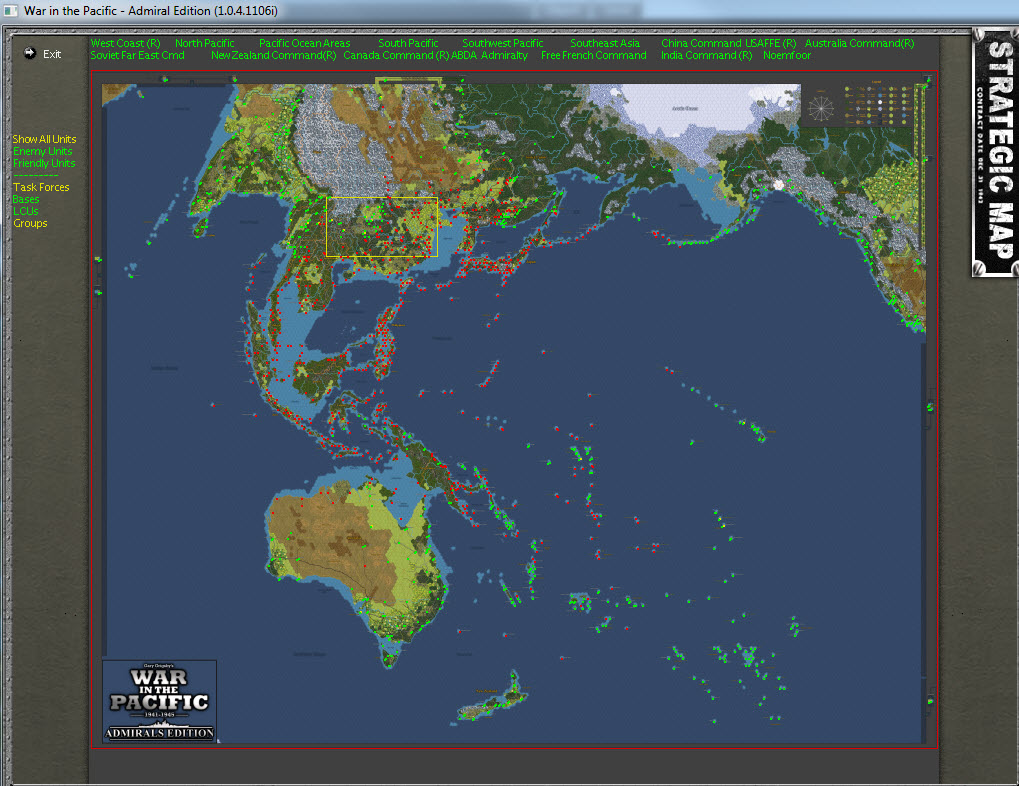Choose USAFFE (R) filter

(x=771, y=43)
